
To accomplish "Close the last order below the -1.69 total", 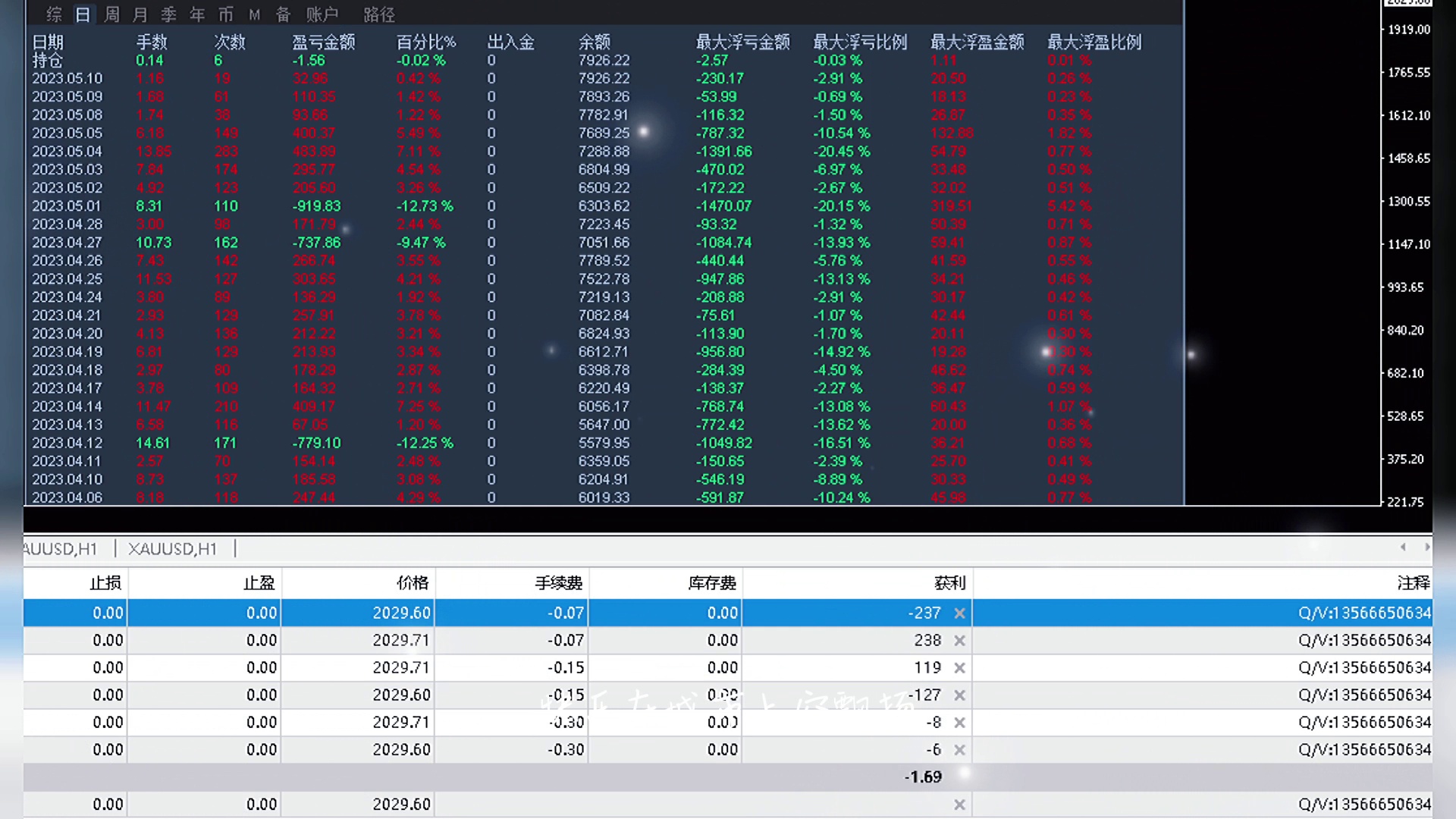I will click(x=959, y=805).
